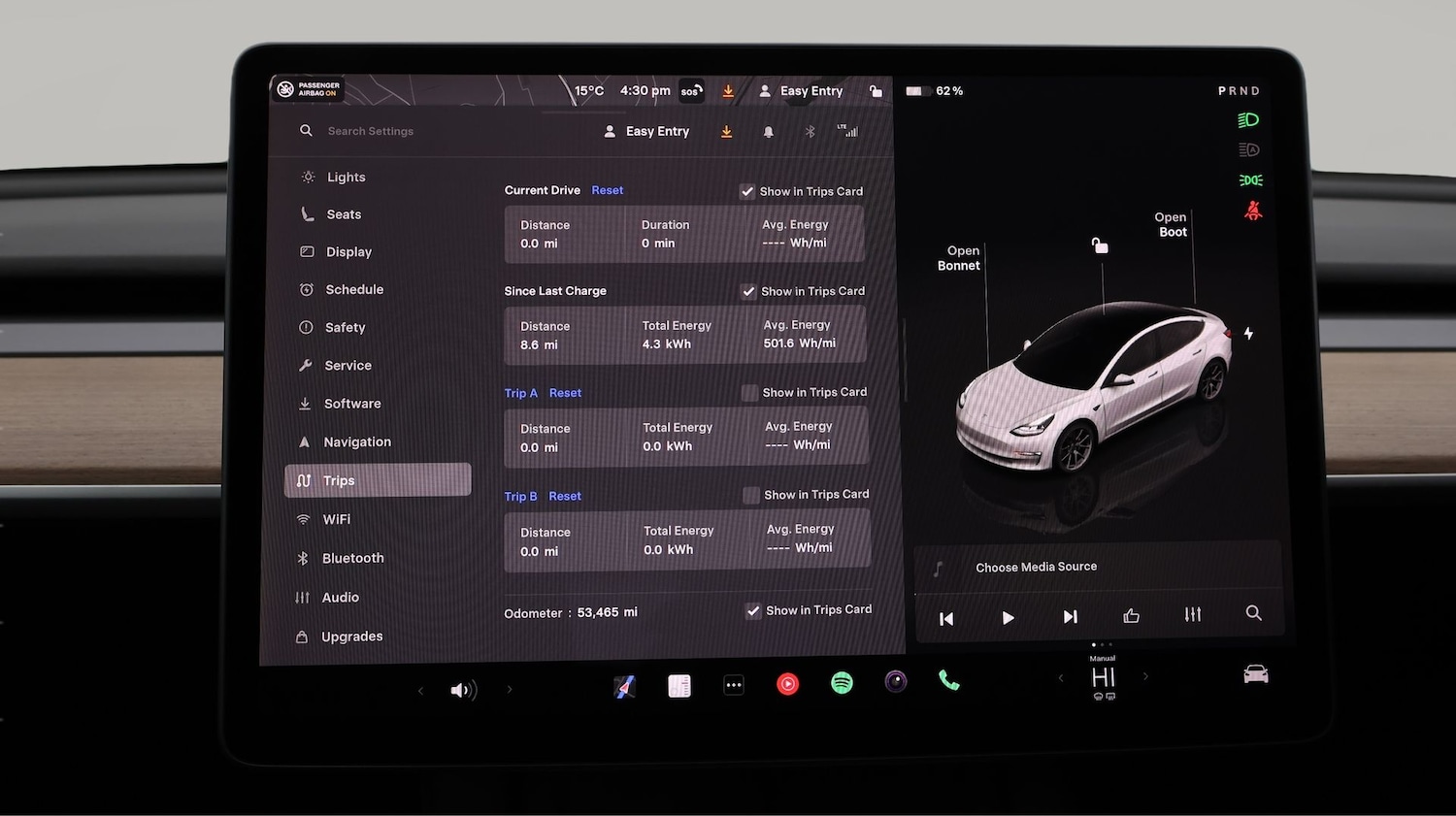
Task: Disable Show in Trips Card for the Odometer
Action: point(753,610)
